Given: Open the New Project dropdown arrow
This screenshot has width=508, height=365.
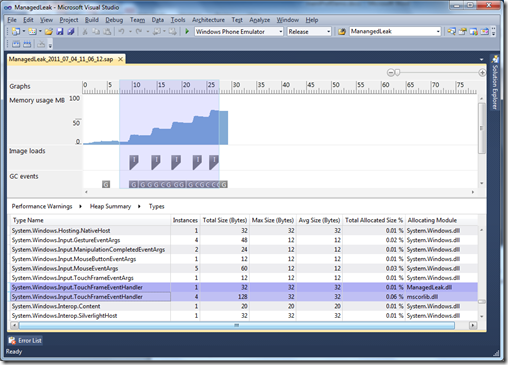Looking at the screenshot, I should (x=24, y=32).
